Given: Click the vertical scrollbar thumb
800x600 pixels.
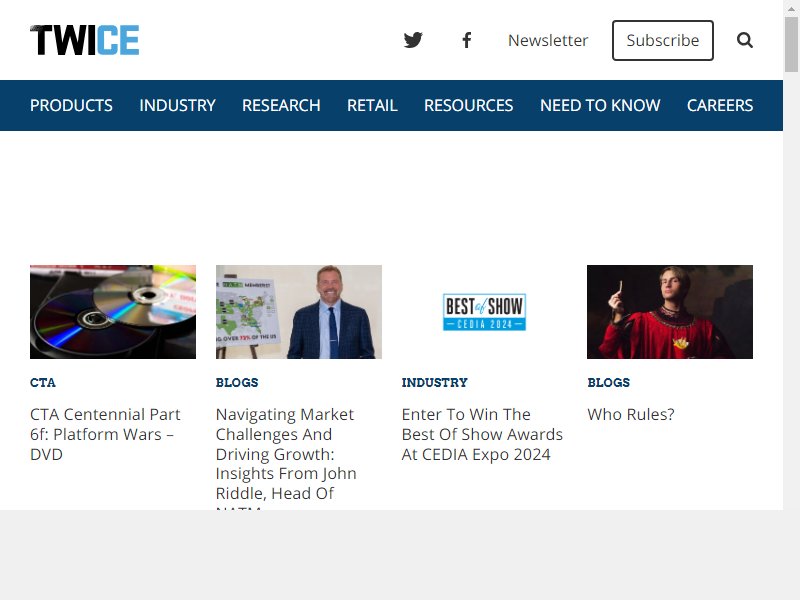Looking at the screenshot, I should (x=791, y=44).
